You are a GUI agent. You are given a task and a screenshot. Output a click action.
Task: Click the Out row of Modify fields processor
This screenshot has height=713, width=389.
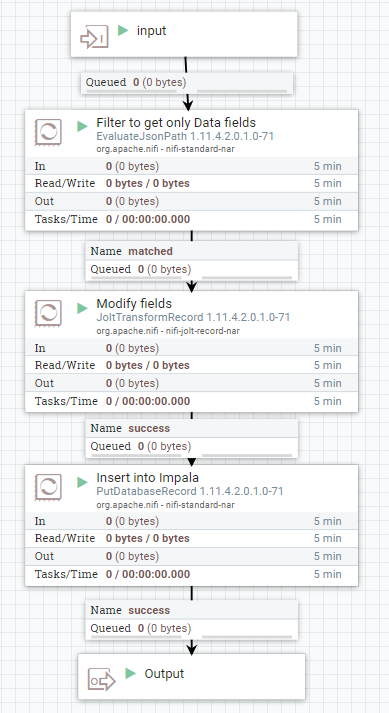click(x=192, y=383)
